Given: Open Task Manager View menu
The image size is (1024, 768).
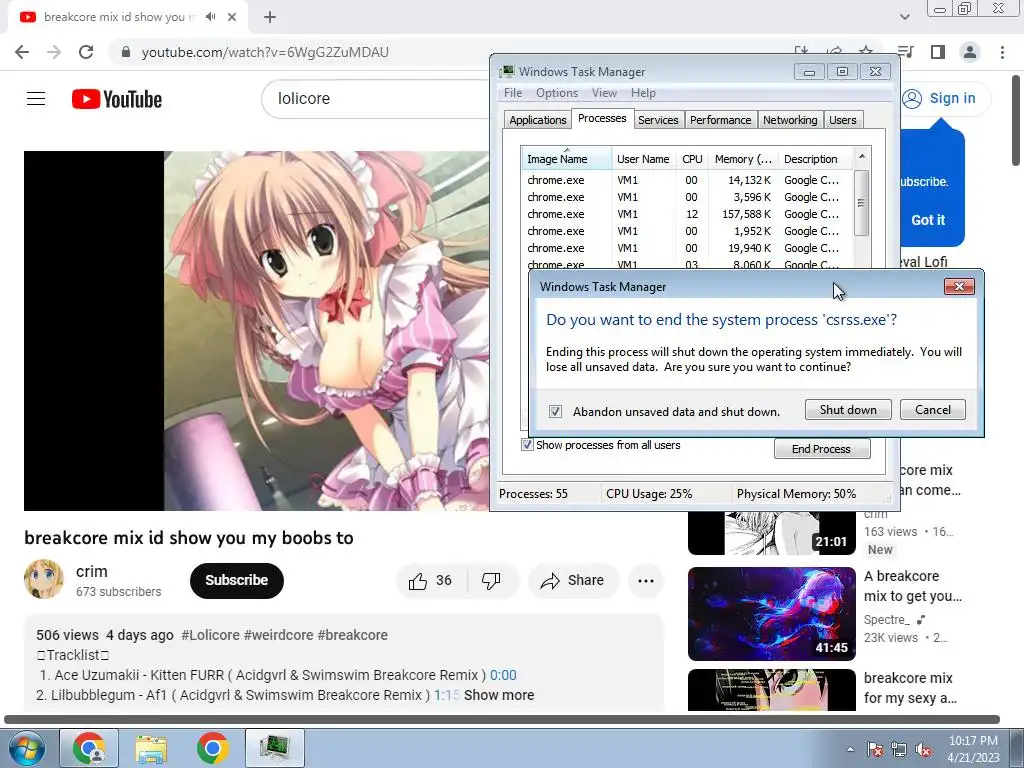Looking at the screenshot, I should point(604,93).
